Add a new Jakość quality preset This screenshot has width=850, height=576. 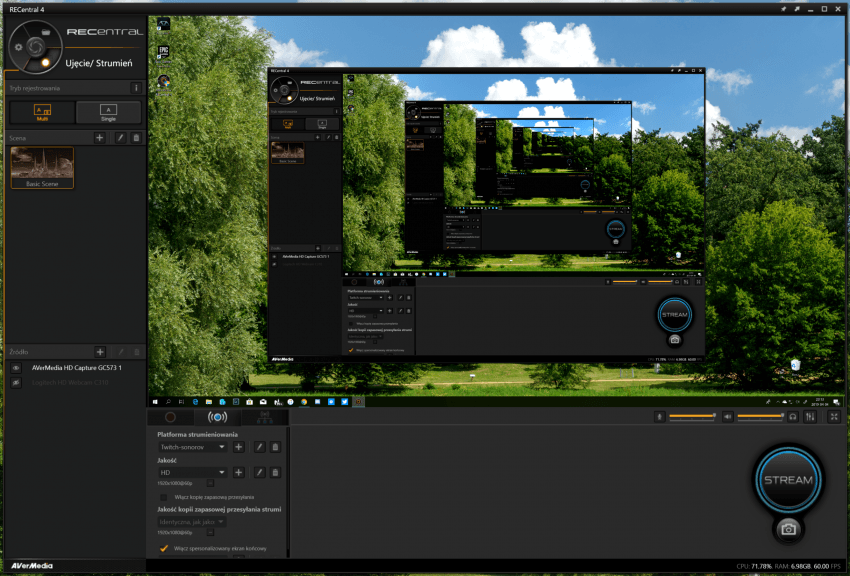tap(239, 473)
